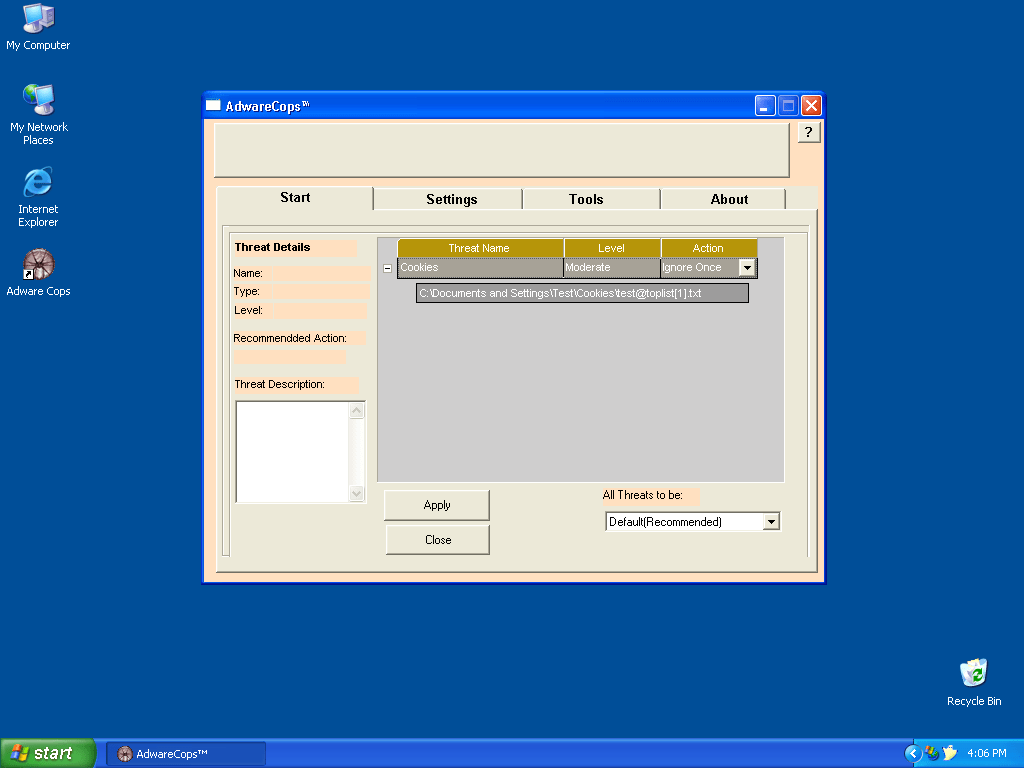The image size is (1024, 768).
Task: Open the About tab
Action: click(729, 199)
